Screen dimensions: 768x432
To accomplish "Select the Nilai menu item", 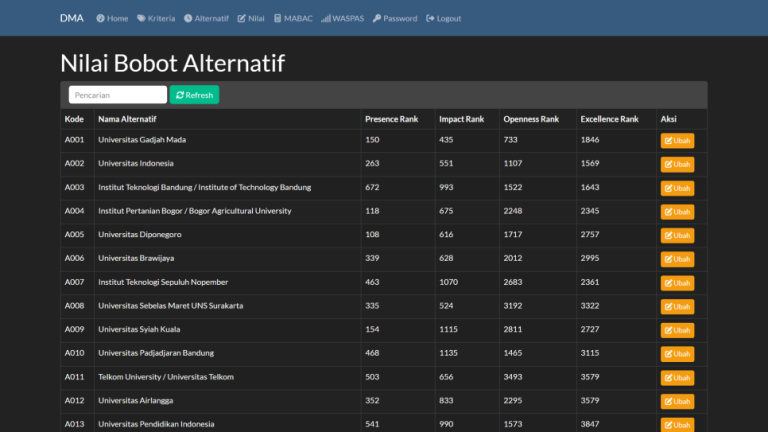I will pos(251,18).
